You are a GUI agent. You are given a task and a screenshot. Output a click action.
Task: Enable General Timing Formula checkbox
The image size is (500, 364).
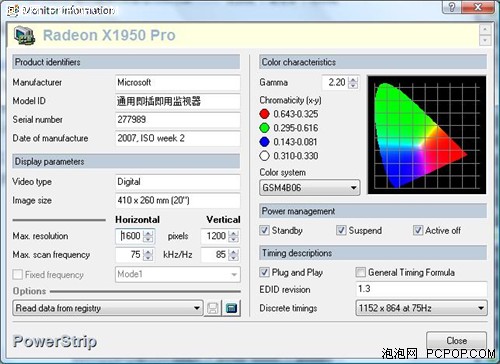[x=360, y=272]
